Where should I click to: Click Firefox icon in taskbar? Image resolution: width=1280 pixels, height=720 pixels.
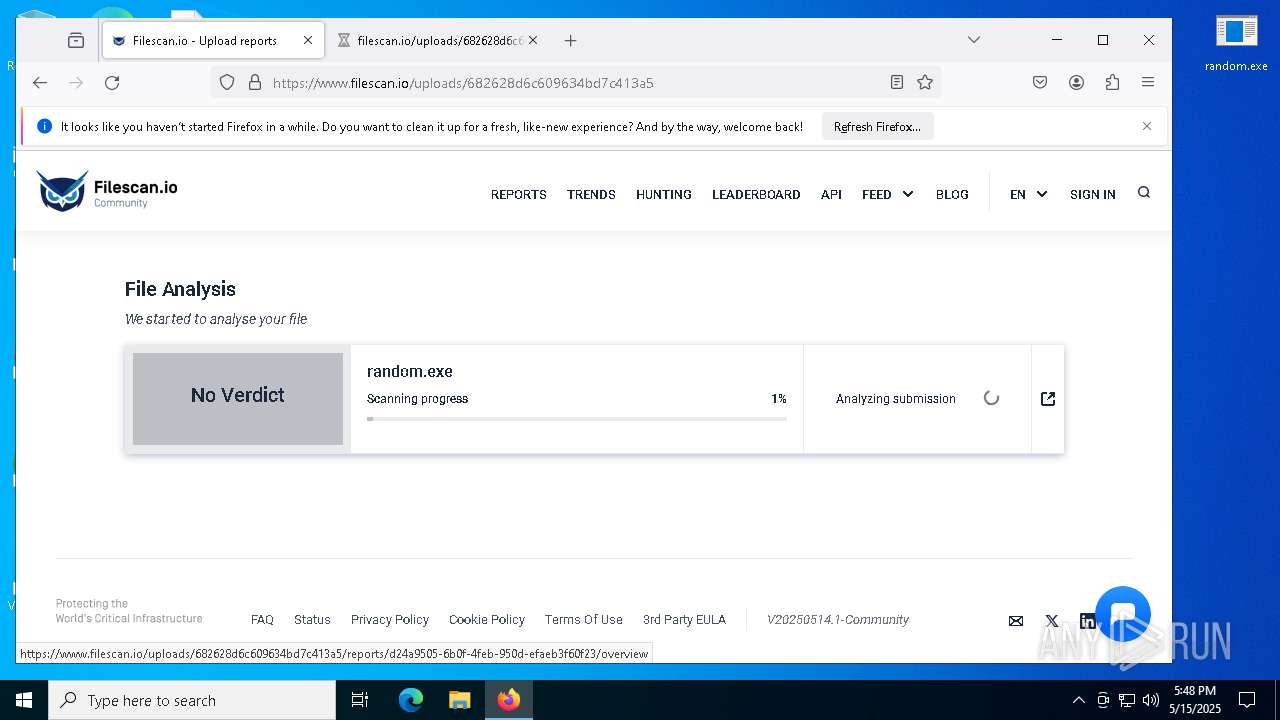[508, 700]
